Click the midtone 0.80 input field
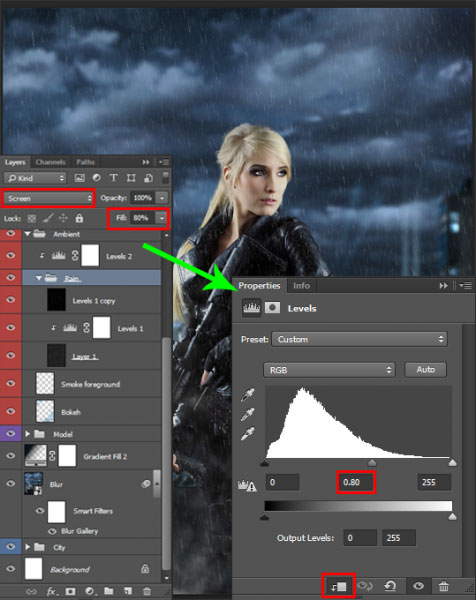This screenshot has height=600, width=476. (356, 482)
